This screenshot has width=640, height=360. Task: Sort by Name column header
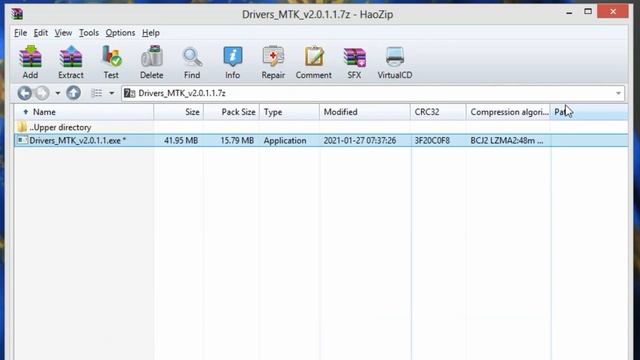coord(84,112)
